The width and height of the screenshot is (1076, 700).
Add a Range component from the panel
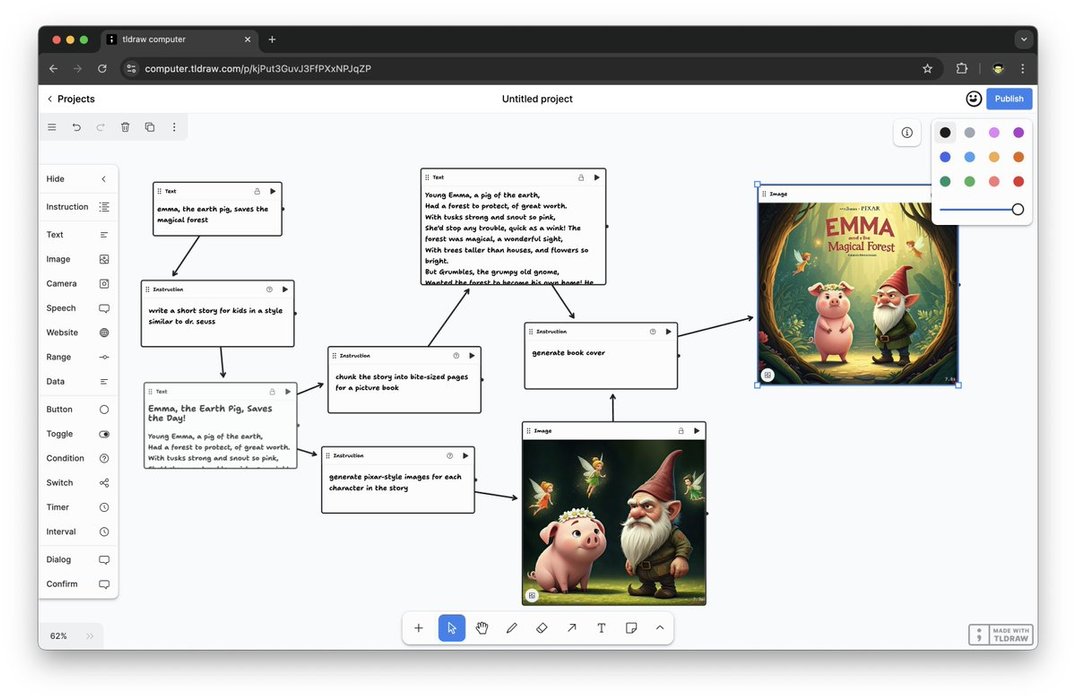(x=78, y=357)
